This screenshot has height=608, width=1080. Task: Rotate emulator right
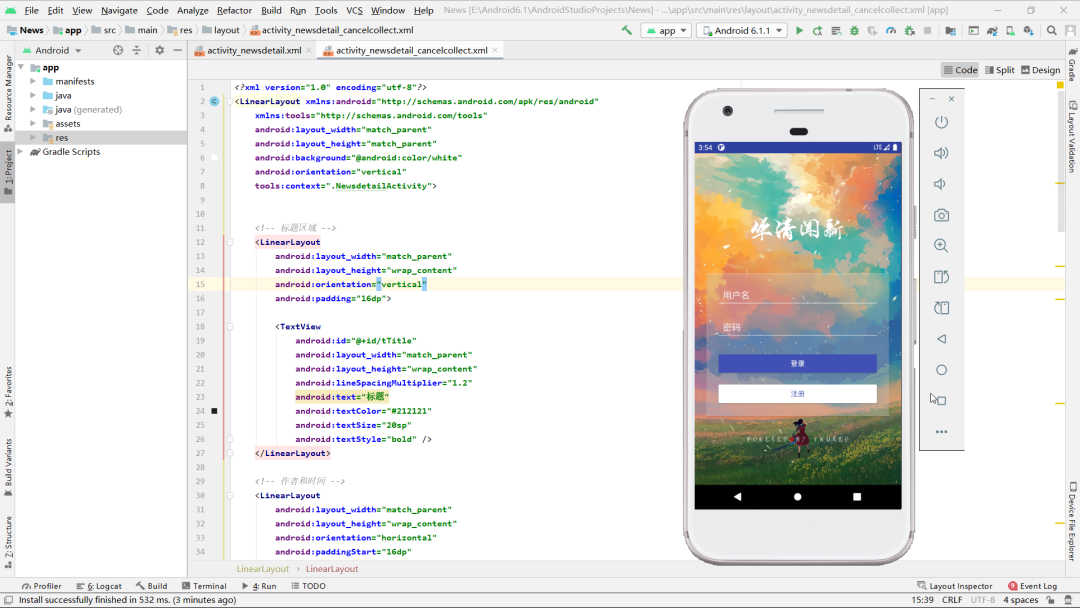tap(941, 308)
